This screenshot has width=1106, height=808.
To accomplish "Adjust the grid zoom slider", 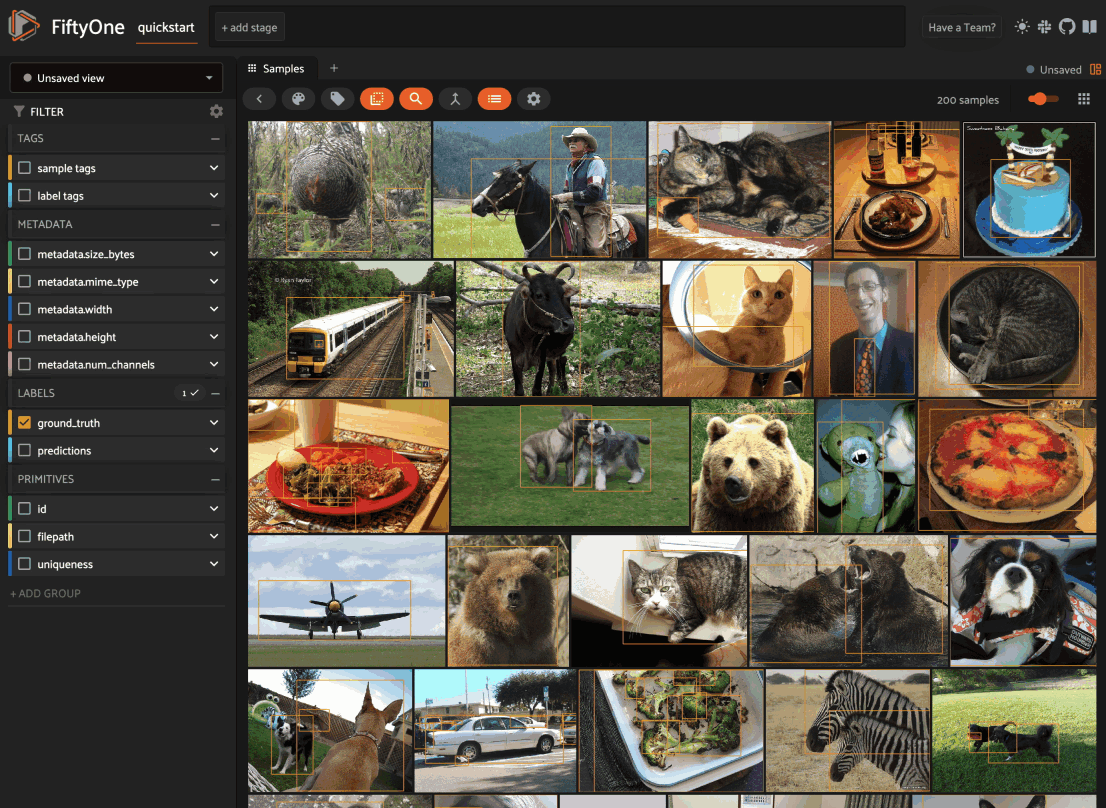I will point(1043,99).
